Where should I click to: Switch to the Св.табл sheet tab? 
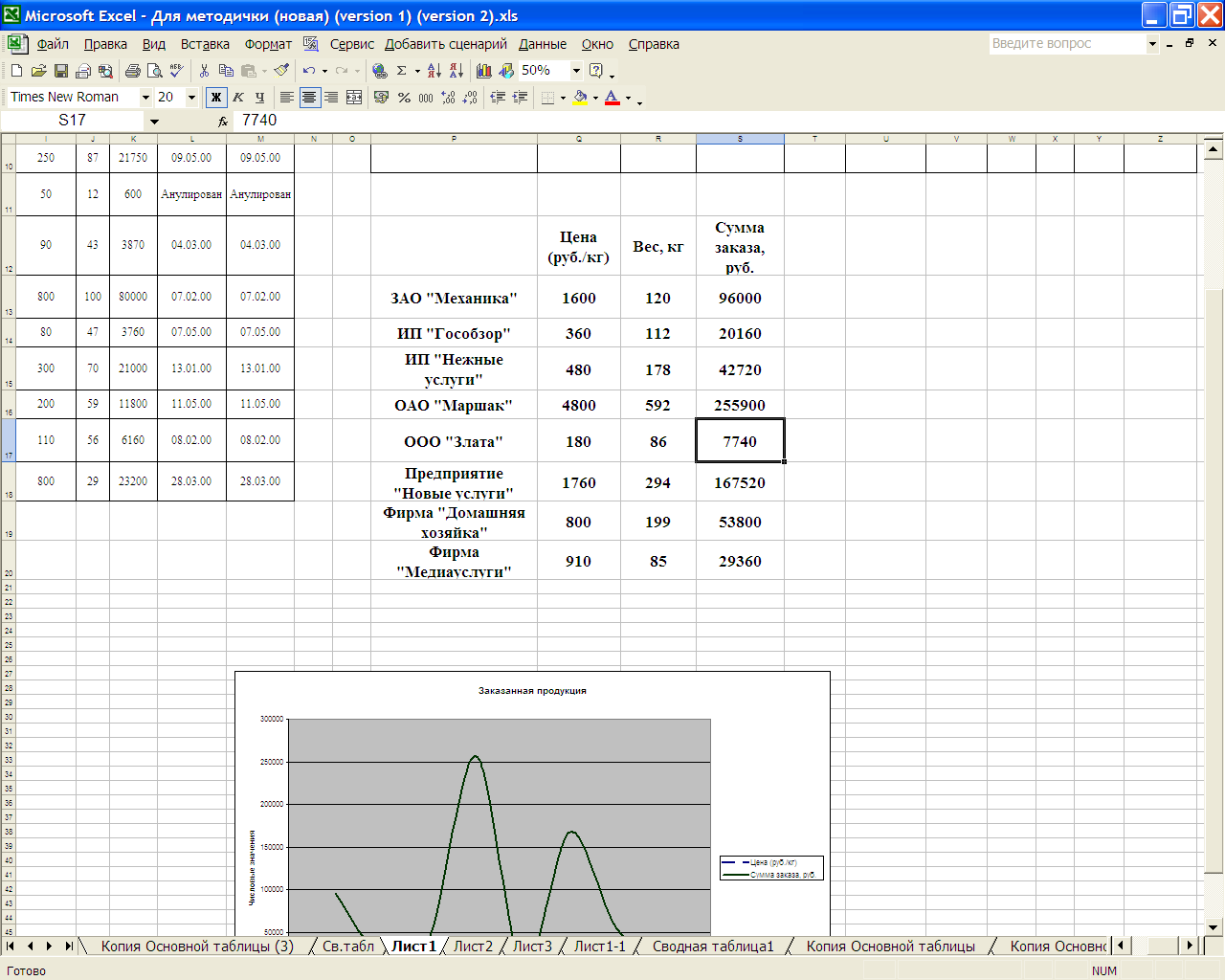tap(348, 946)
